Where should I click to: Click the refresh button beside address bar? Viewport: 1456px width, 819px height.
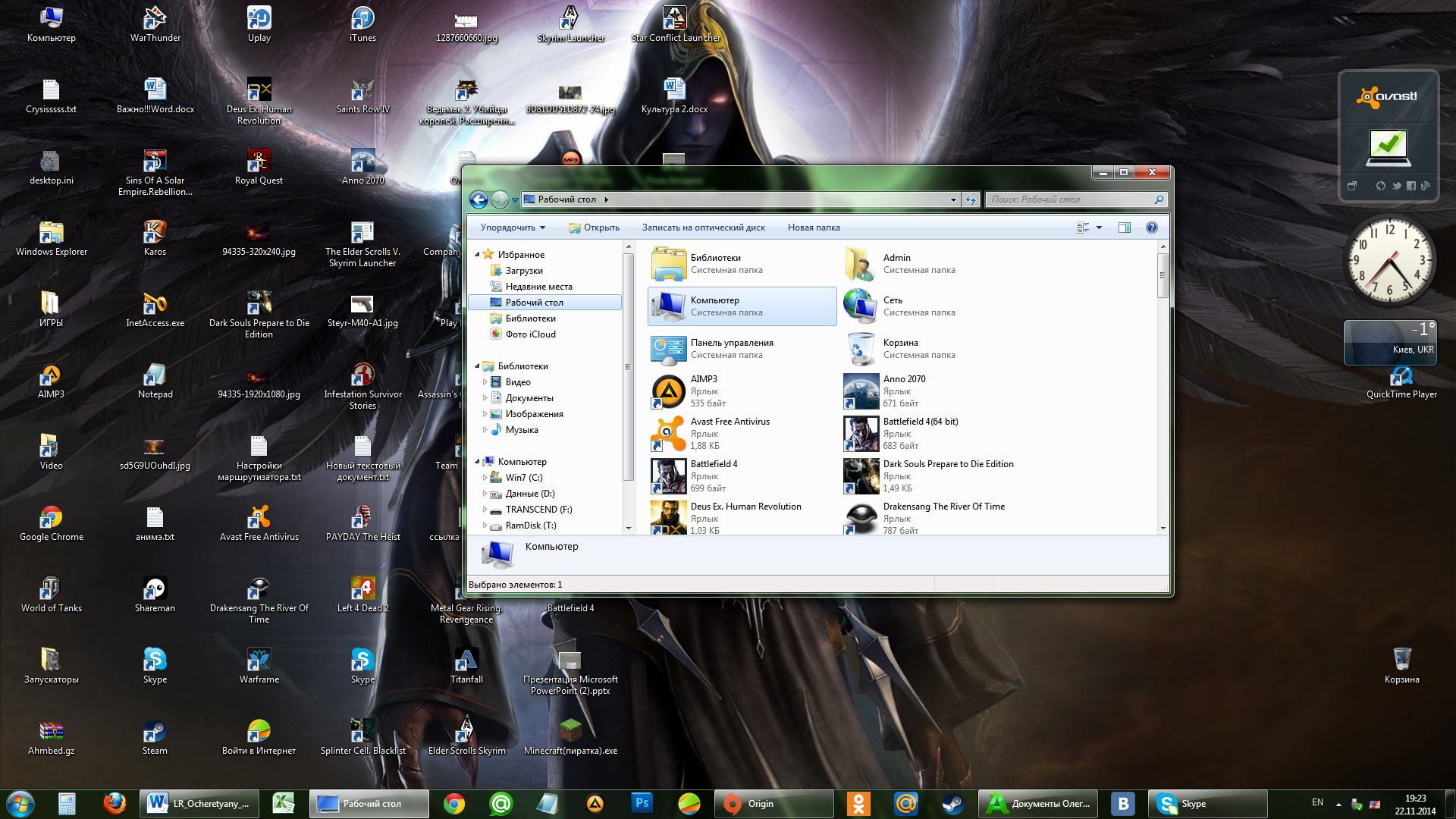pos(971,199)
